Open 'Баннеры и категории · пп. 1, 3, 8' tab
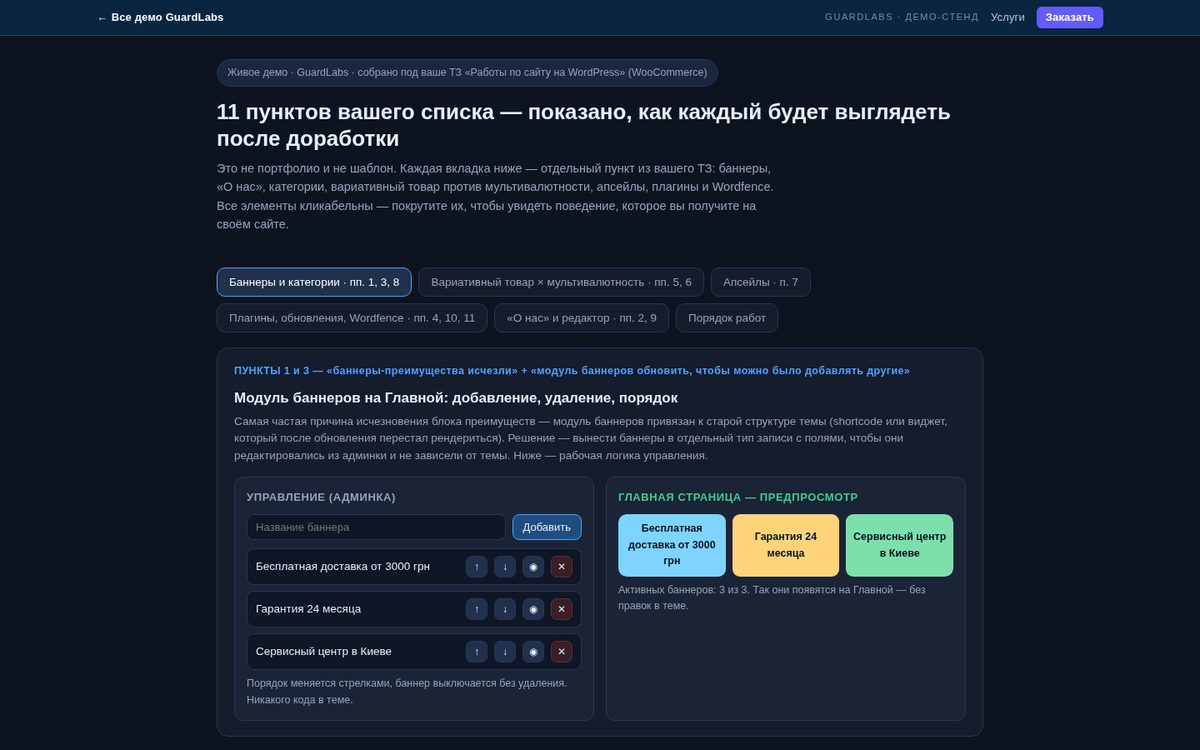The width and height of the screenshot is (1200, 750). click(x=314, y=282)
